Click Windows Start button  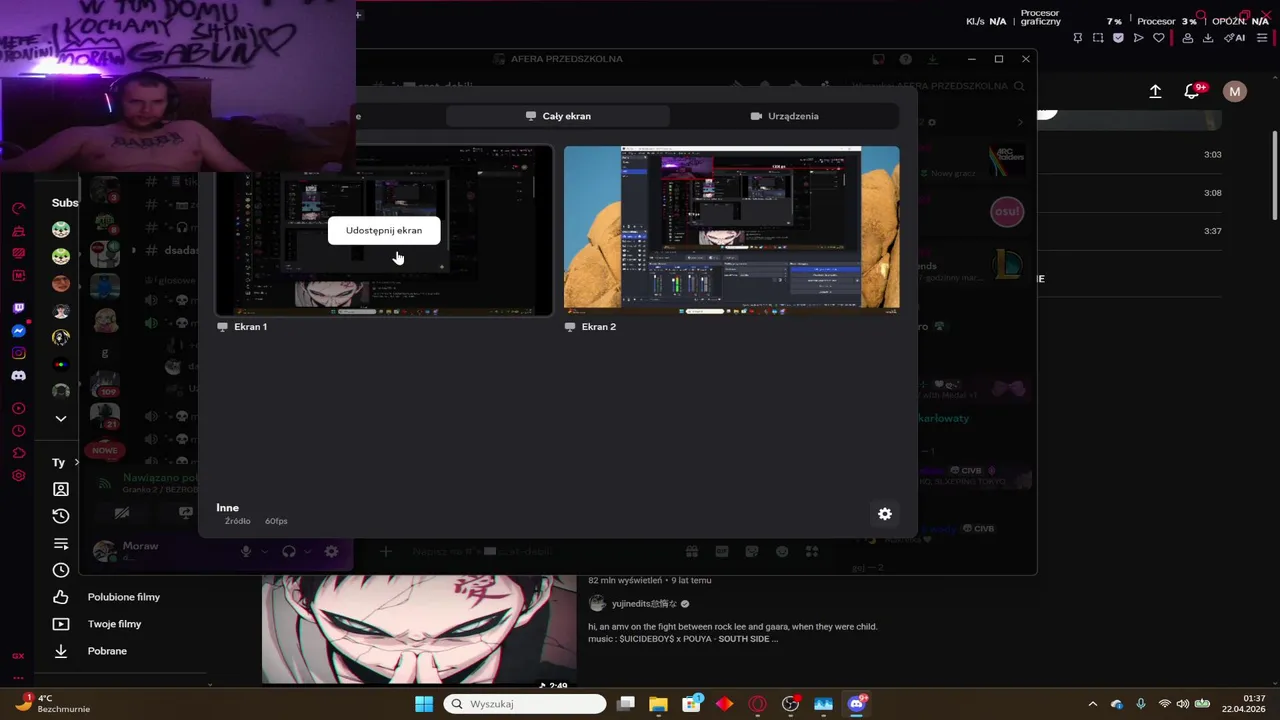[424, 704]
